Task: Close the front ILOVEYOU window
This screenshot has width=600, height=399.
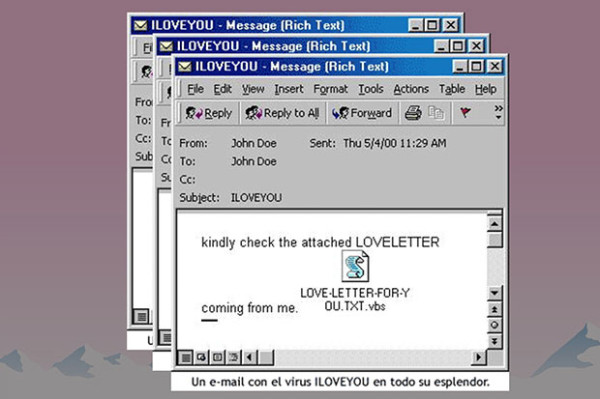Action: click(x=495, y=67)
